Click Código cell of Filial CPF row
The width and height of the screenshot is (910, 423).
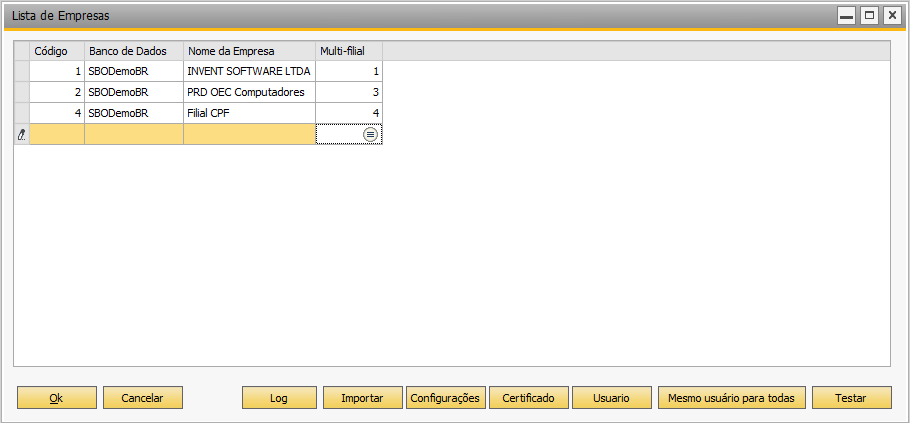[x=57, y=113]
